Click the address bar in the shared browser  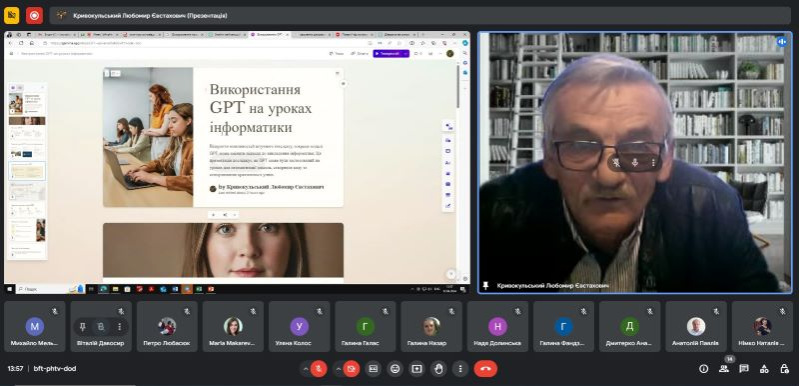(204, 43)
